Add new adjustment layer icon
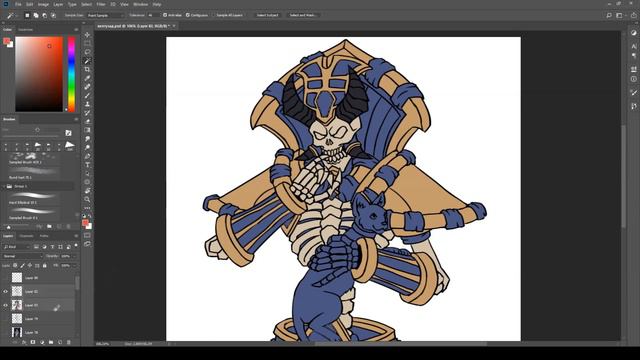Screen dimensions: 640x360 pyautogui.click(x=42, y=342)
